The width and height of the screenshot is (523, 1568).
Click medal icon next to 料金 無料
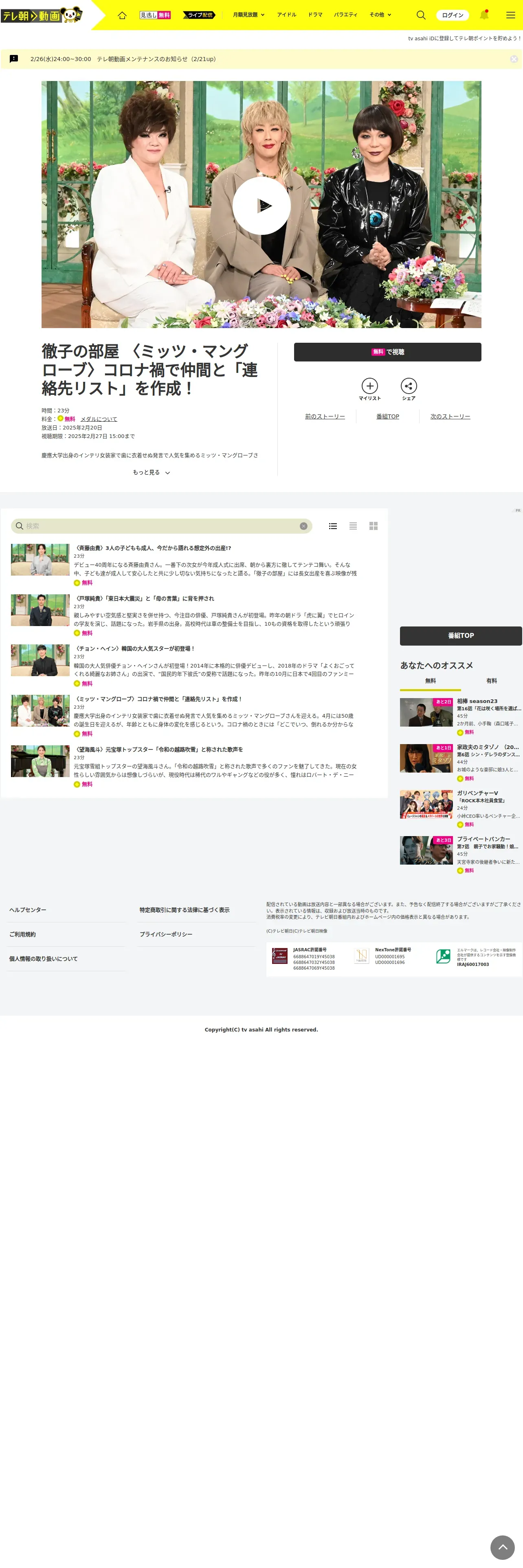tap(60, 418)
